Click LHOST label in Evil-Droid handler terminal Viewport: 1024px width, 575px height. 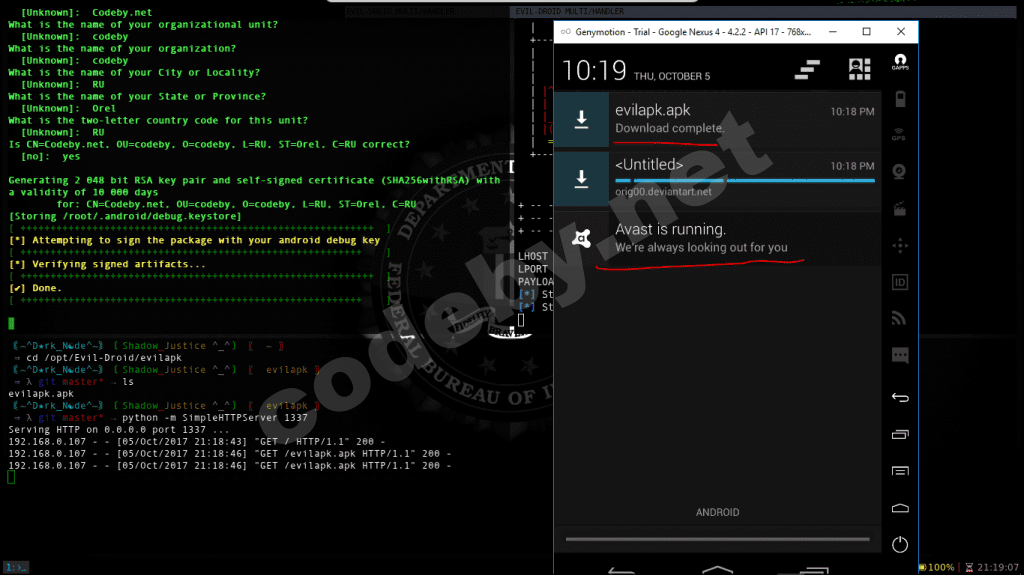coord(533,256)
